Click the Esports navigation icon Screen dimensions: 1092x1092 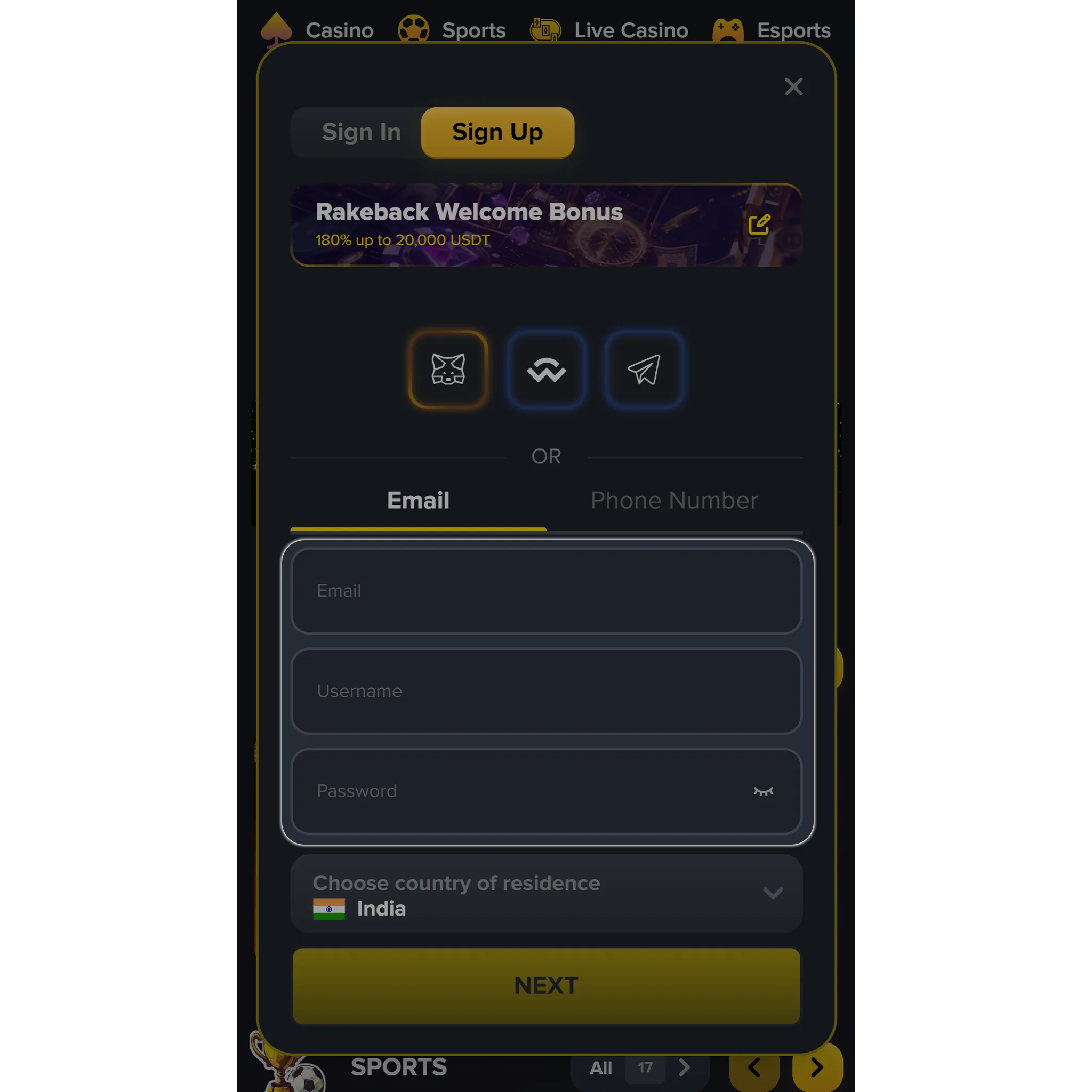[x=728, y=29]
